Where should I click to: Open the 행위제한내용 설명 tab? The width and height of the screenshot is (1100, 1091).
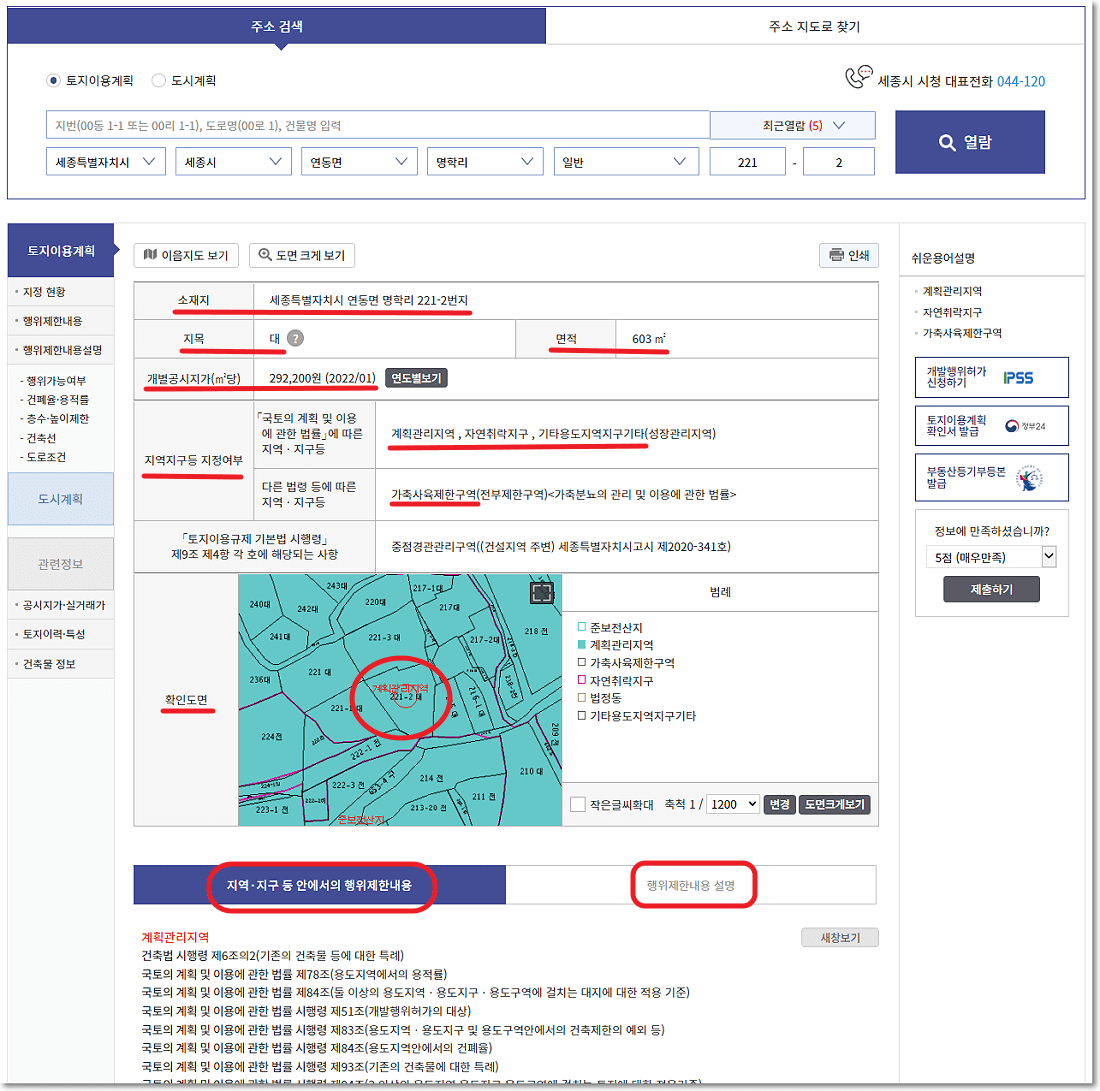694,884
